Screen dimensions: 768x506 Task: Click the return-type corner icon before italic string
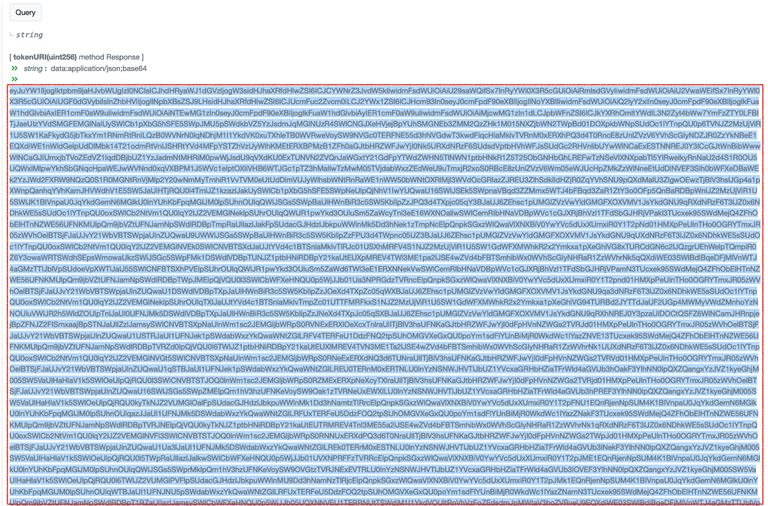(11, 35)
